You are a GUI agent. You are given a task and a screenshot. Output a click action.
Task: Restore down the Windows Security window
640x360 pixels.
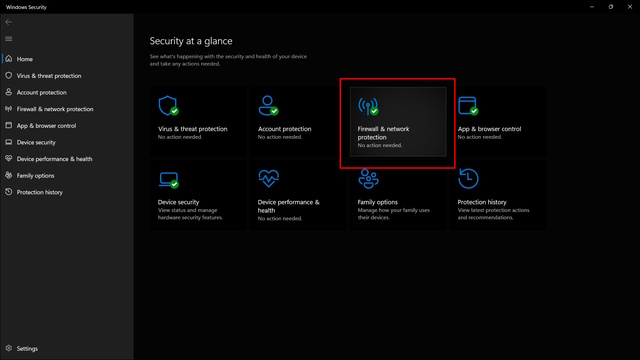tap(611, 7)
